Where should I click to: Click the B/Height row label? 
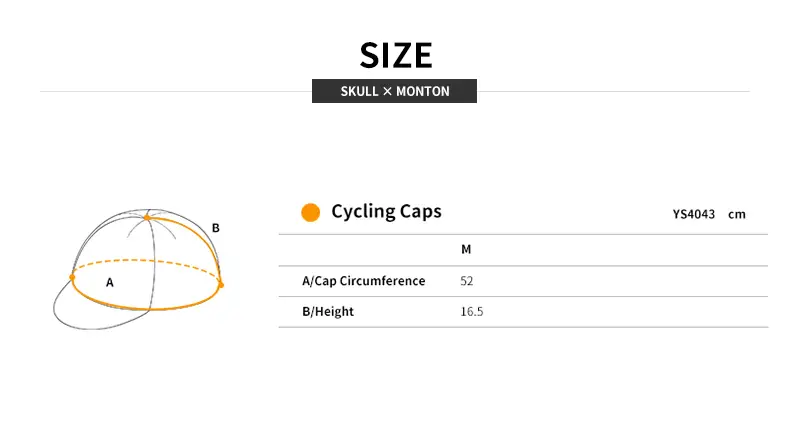pos(328,311)
